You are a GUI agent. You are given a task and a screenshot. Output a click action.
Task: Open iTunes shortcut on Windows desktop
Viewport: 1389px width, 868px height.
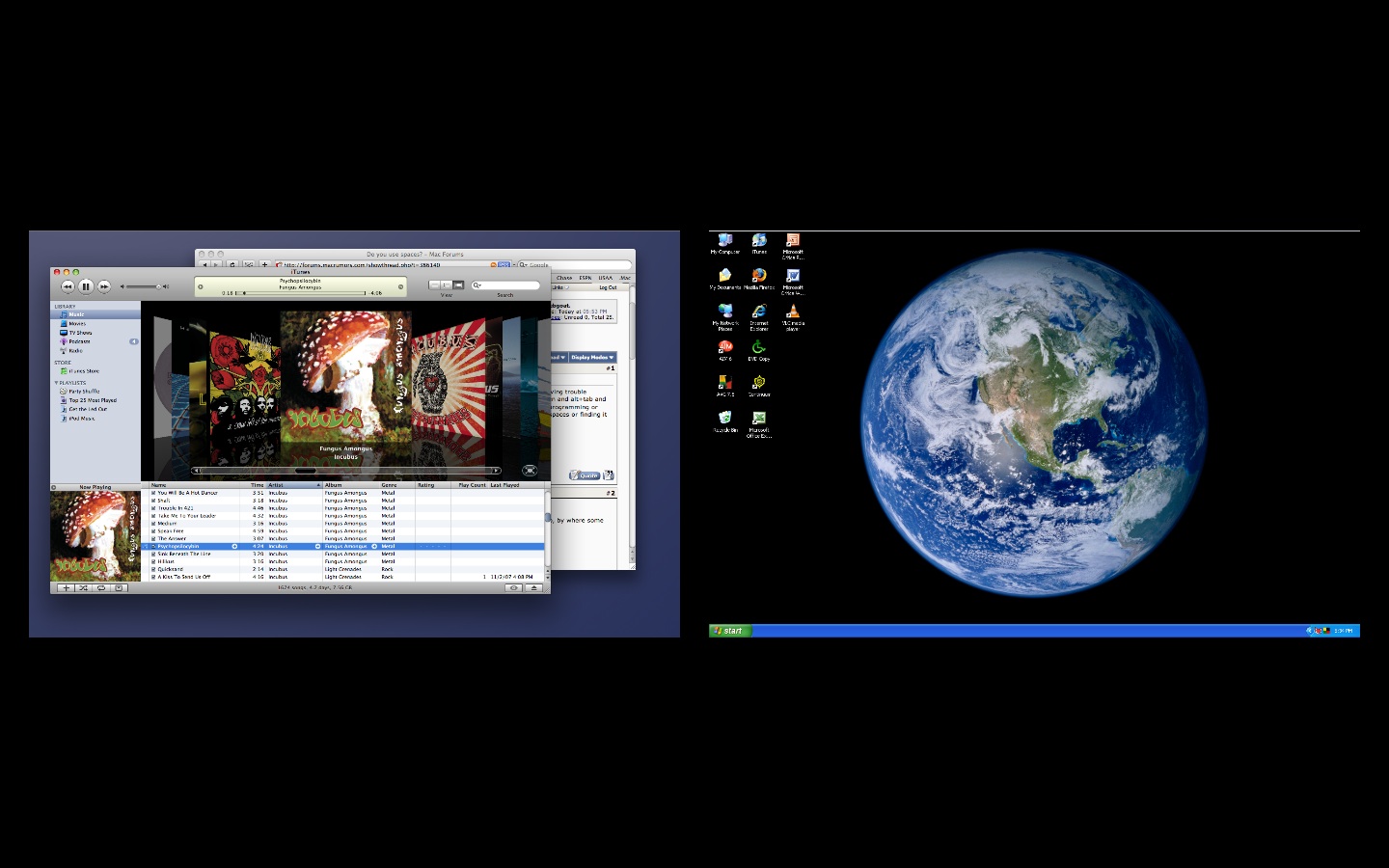click(x=759, y=243)
